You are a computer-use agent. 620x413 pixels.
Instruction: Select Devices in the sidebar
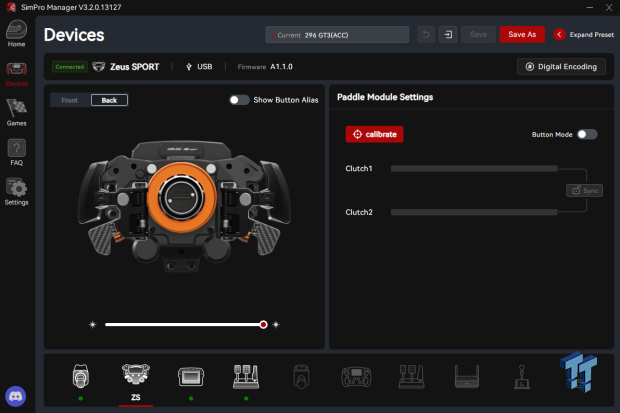click(x=16, y=74)
